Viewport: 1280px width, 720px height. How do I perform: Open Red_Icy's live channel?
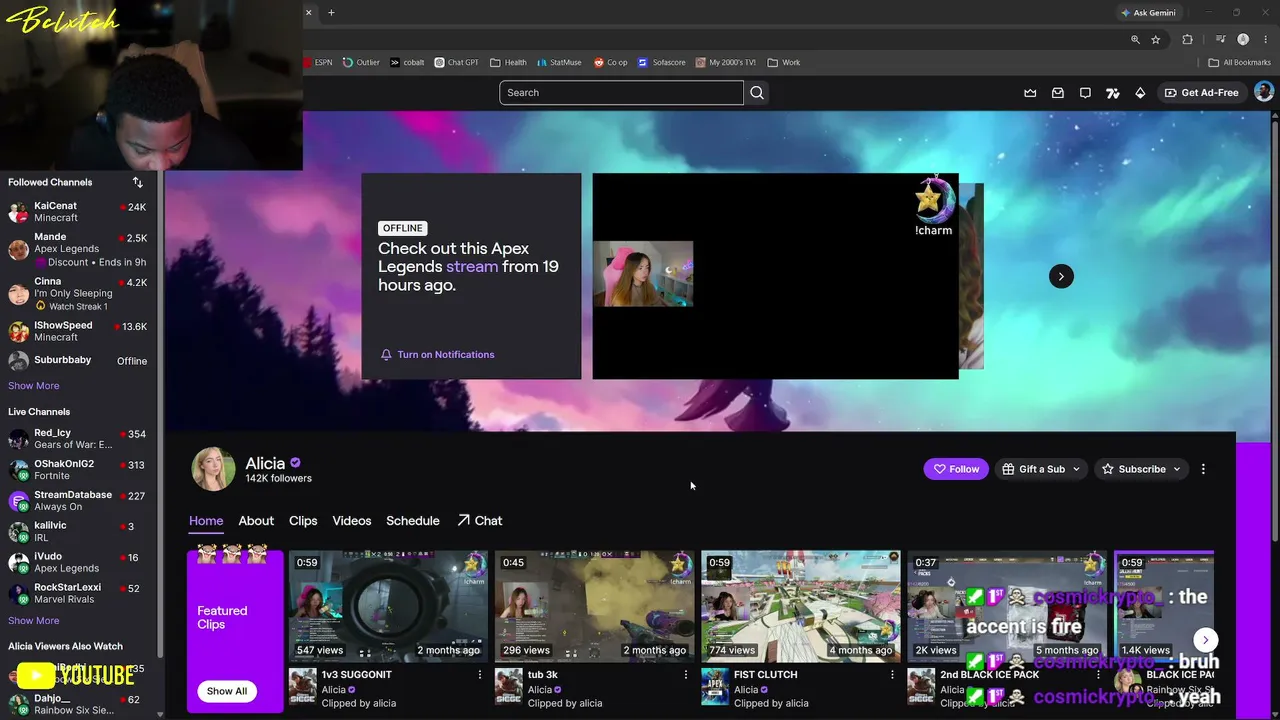[78, 439]
